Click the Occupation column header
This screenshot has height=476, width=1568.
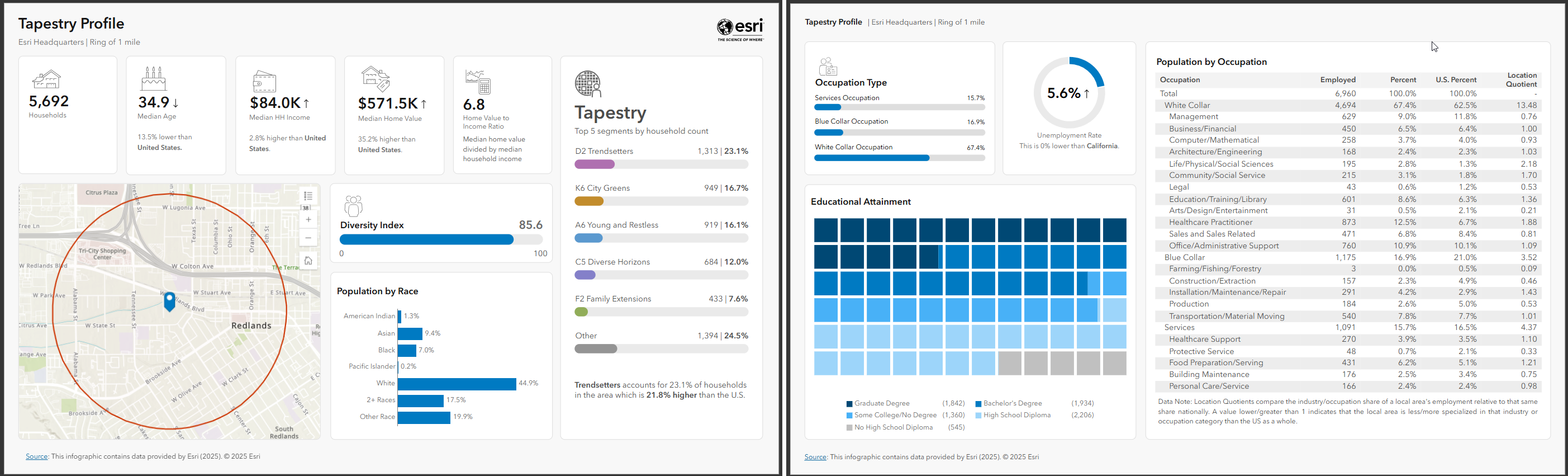(x=1180, y=80)
